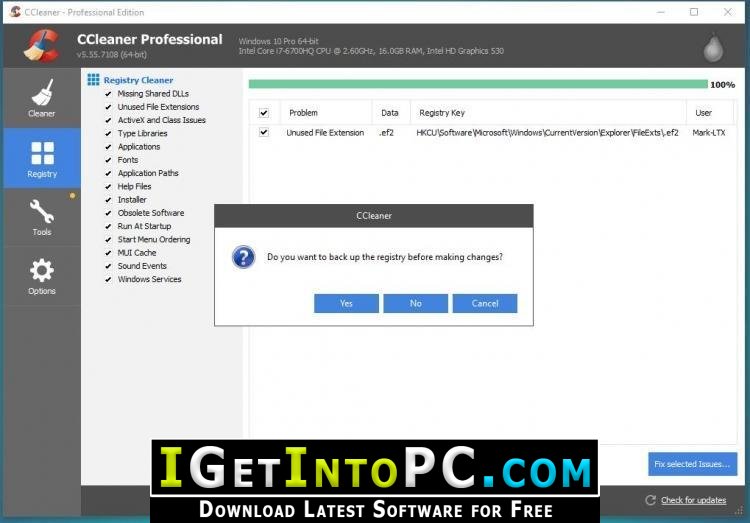Sort by the Problem column header
Image resolution: width=750 pixels, height=523 pixels.
[x=326, y=113]
